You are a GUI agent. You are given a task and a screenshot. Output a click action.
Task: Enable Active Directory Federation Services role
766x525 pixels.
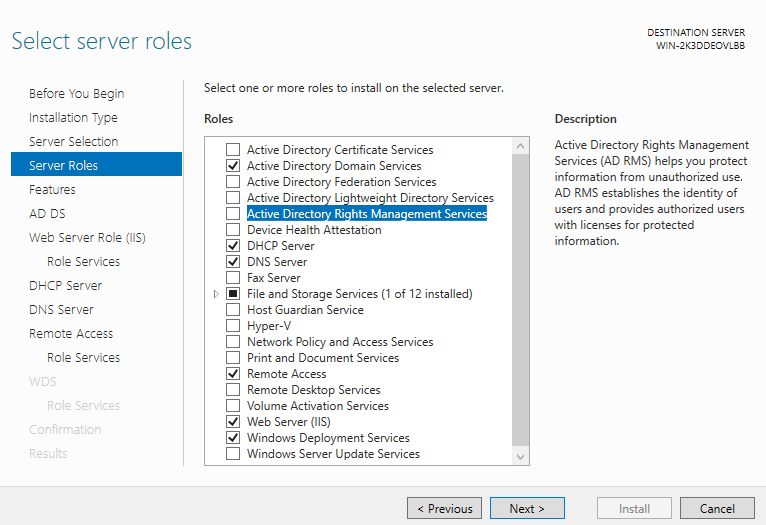(x=233, y=182)
